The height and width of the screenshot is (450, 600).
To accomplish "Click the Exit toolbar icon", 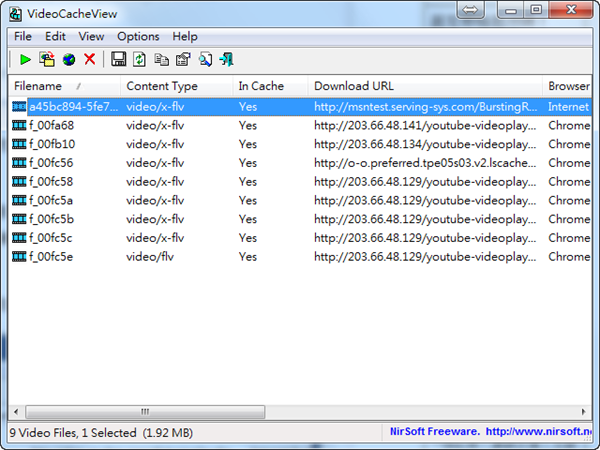I will tap(226, 60).
